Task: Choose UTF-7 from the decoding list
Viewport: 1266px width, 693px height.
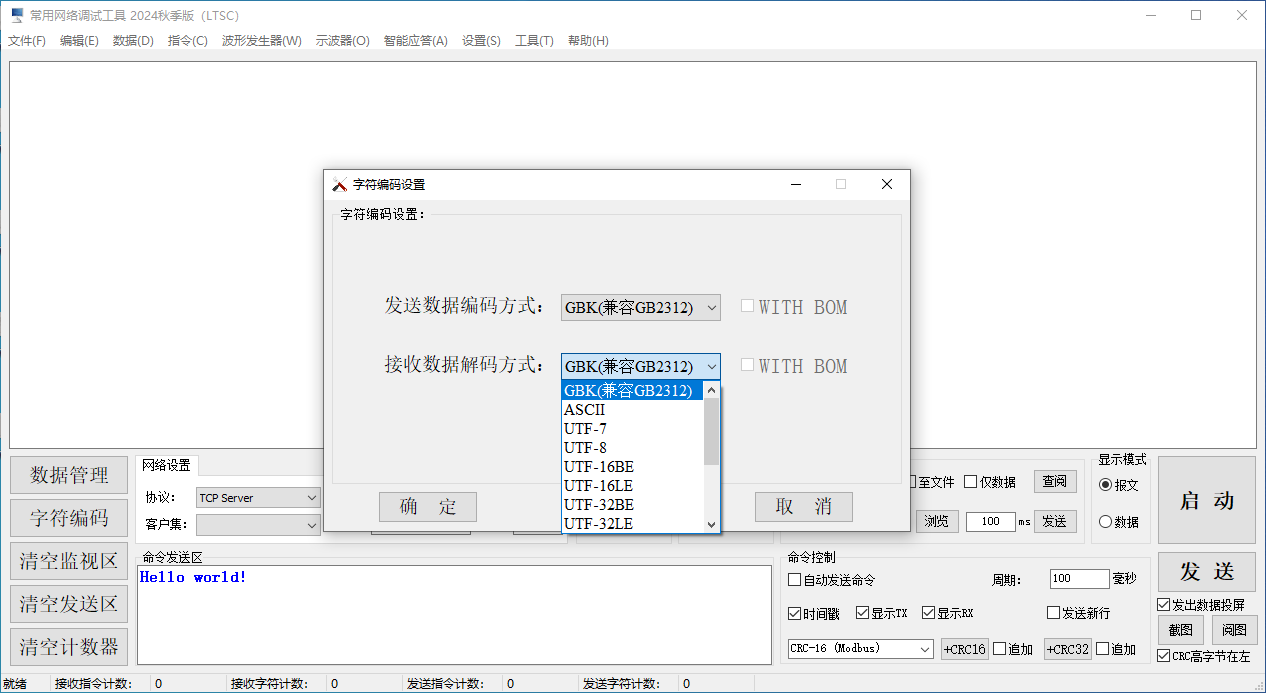Action: pyautogui.click(x=633, y=429)
